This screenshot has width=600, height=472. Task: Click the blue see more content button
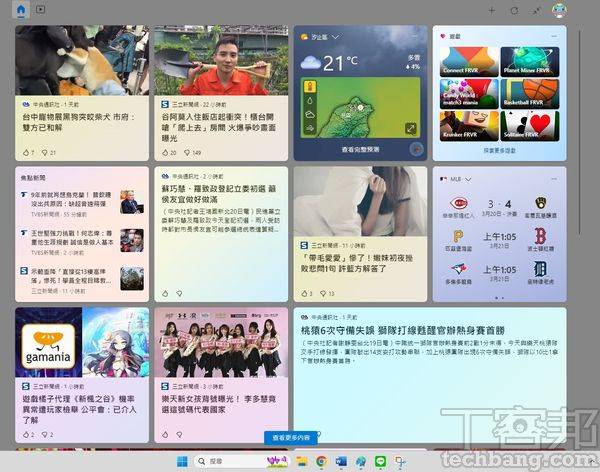coord(291,437)
